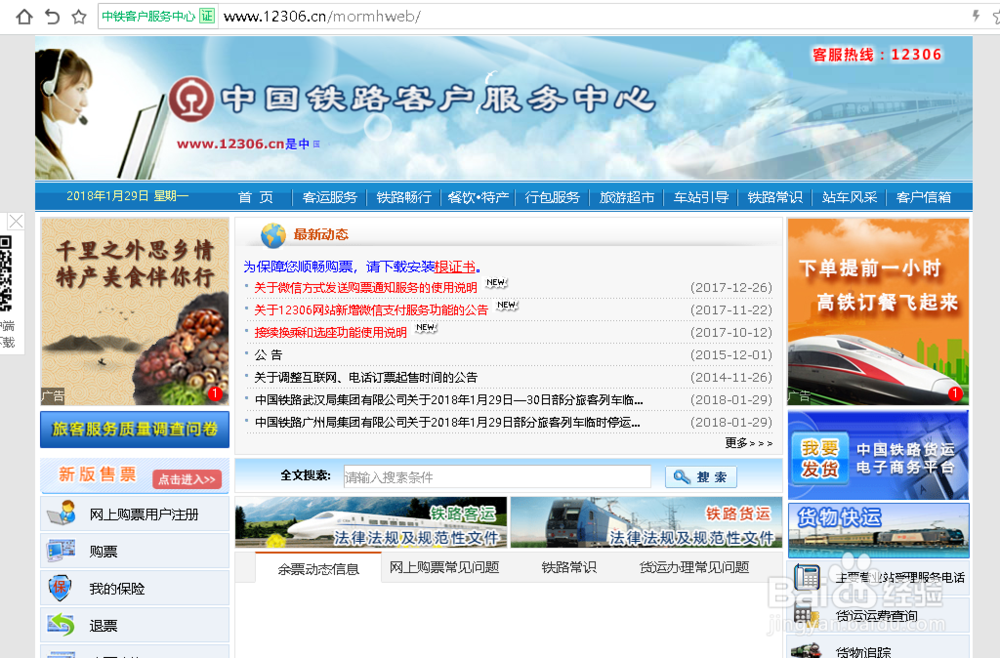
Task: Open 网上购票用户注册 link
Action: click(x=143, y=514)
